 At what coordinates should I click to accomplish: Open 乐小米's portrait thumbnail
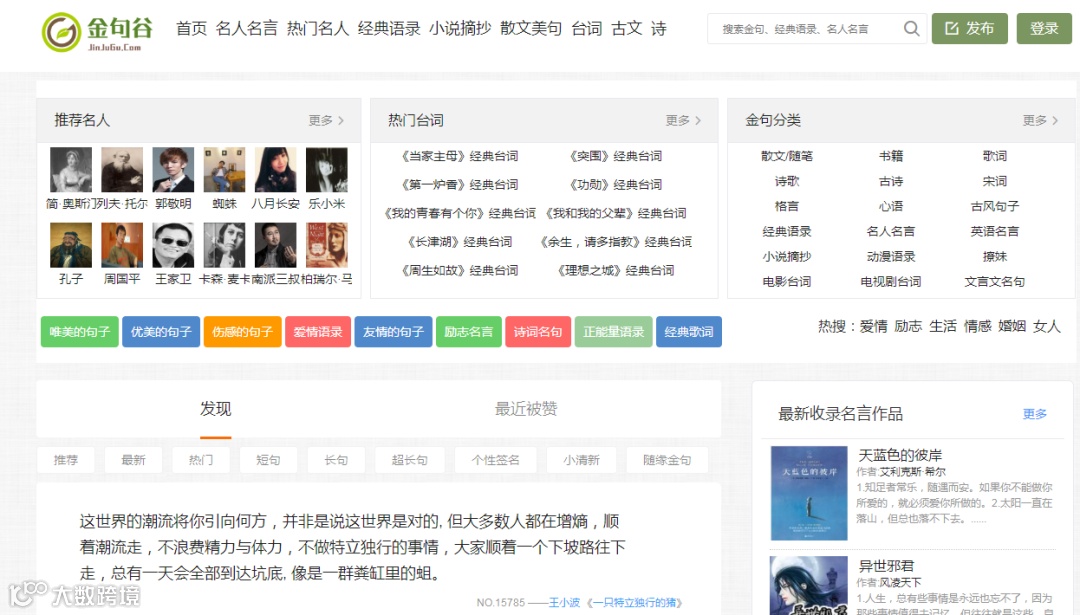[x=326, y=169]
